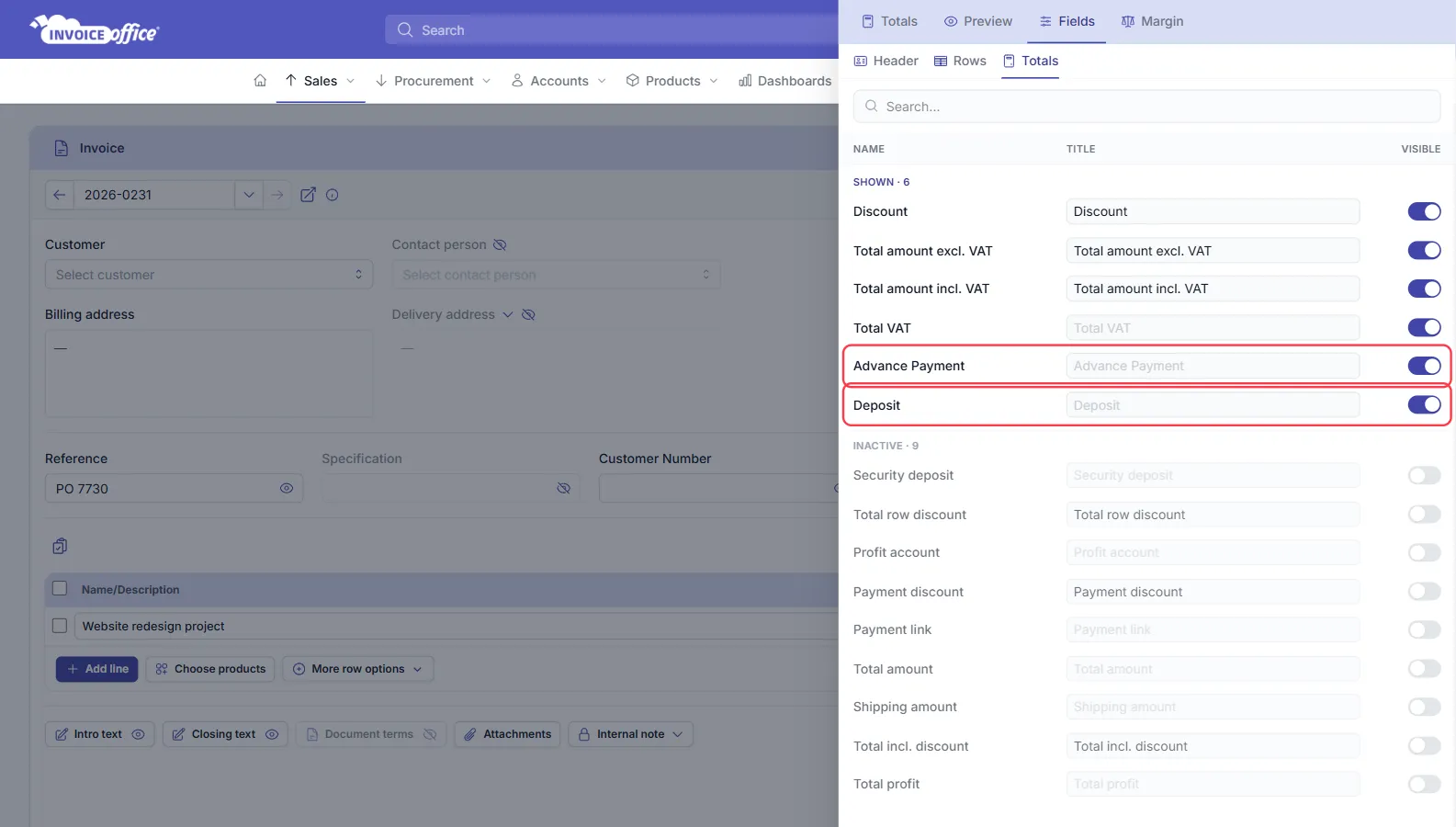
Task: Check the Website redesign project row checkbox
Action: (x=60, y=626)
